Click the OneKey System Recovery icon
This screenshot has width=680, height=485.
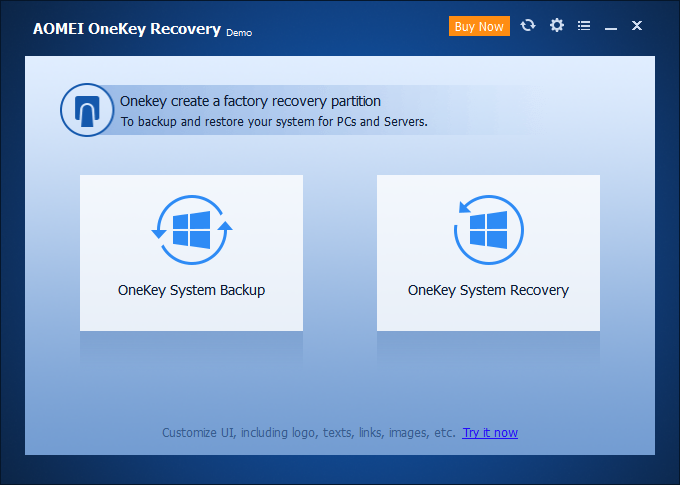point(489,230)
